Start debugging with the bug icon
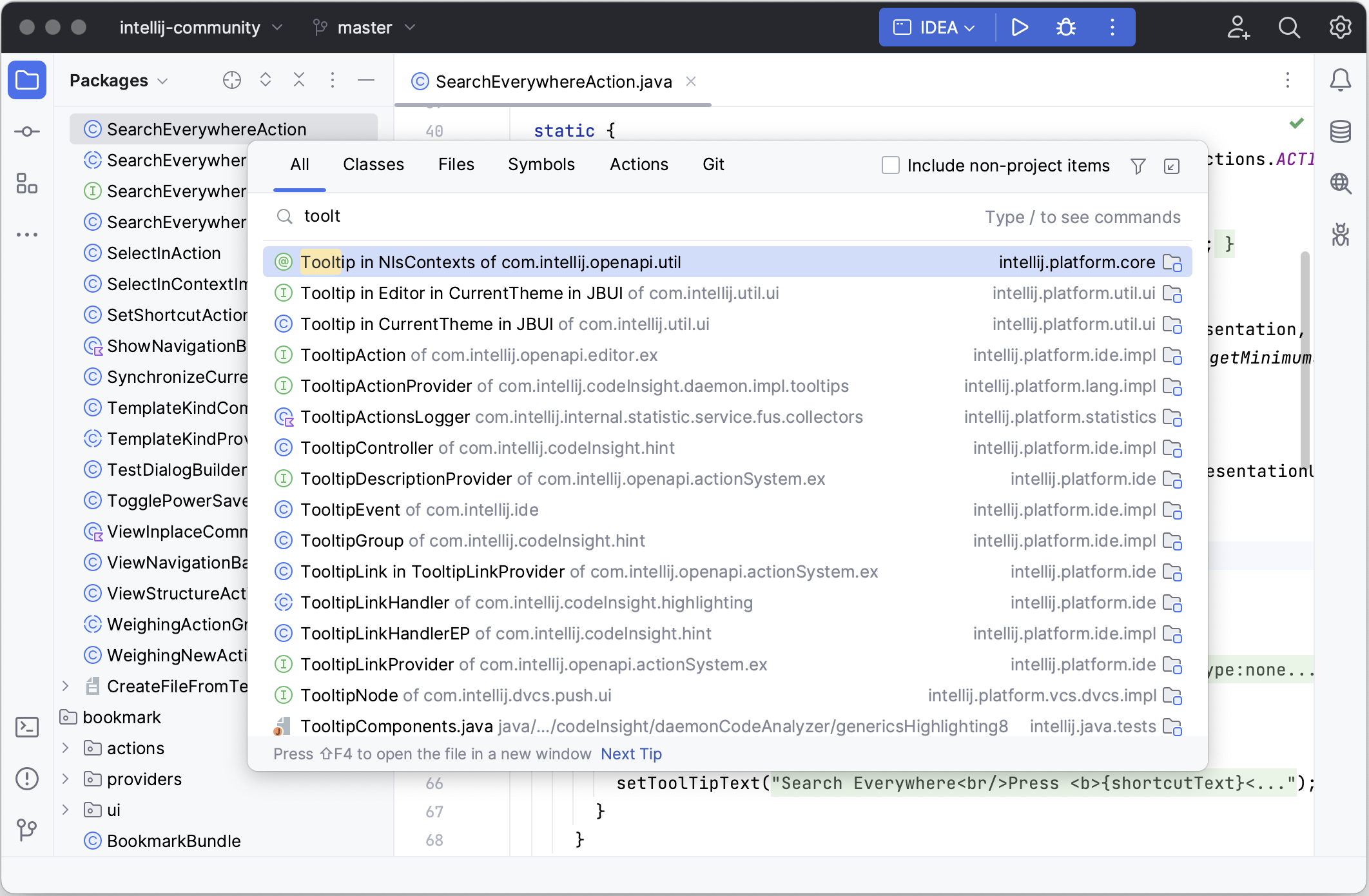 click(x=1065, y=27)
